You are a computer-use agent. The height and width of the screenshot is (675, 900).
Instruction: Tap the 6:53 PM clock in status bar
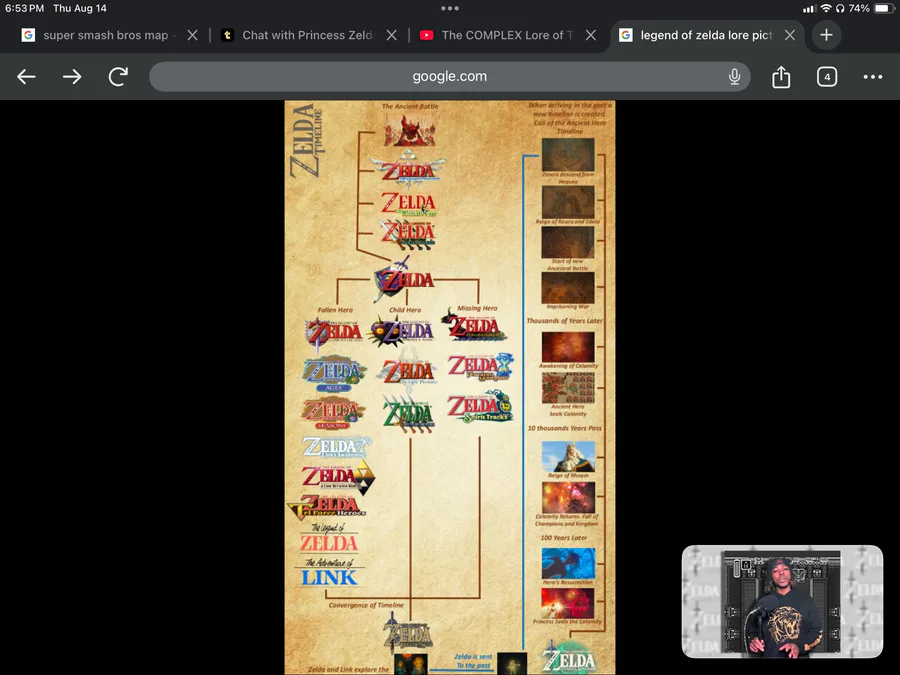pos(24,8)
